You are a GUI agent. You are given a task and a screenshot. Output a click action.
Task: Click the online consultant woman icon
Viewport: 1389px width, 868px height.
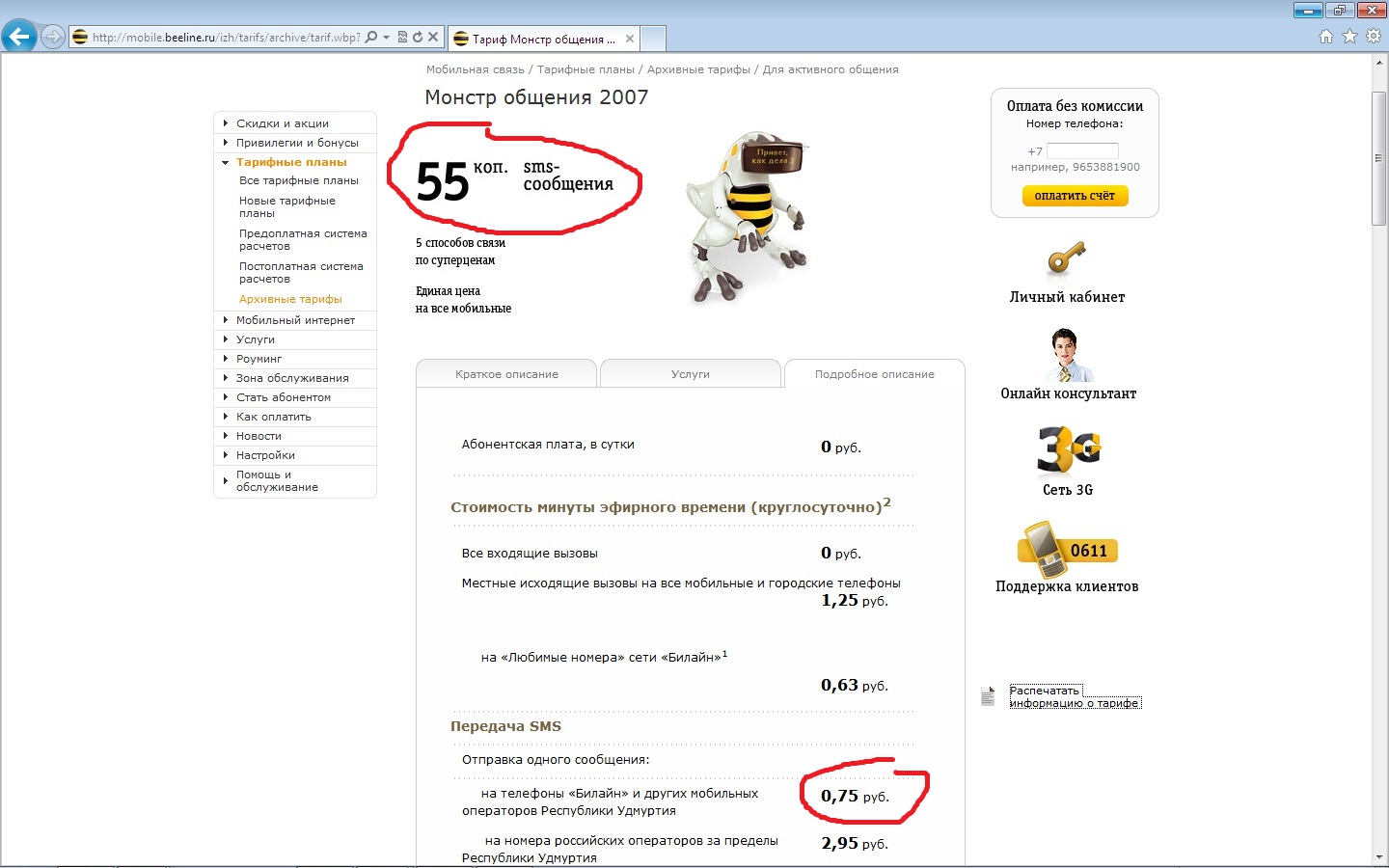click(1068, 355)
